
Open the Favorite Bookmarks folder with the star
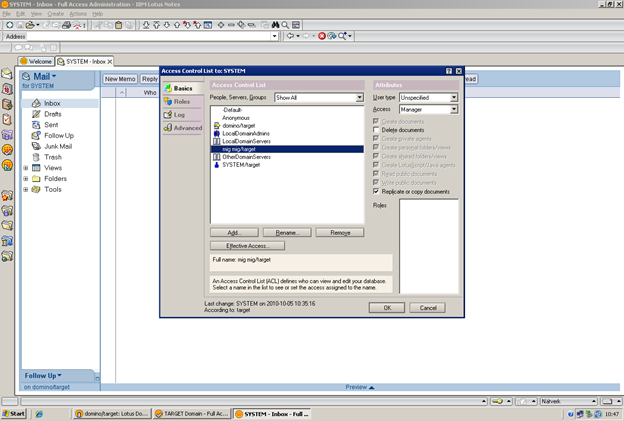[7, 195]
